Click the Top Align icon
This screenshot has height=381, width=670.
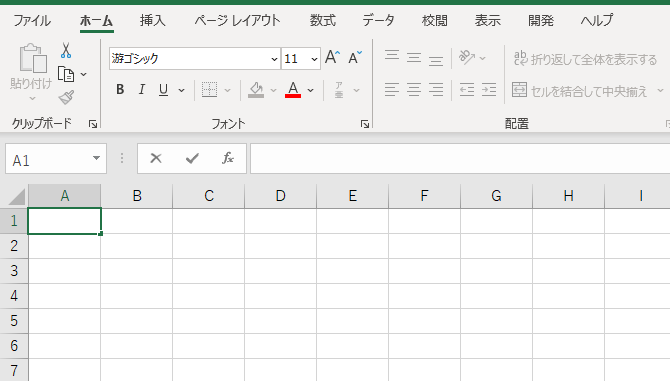(392, 57)
